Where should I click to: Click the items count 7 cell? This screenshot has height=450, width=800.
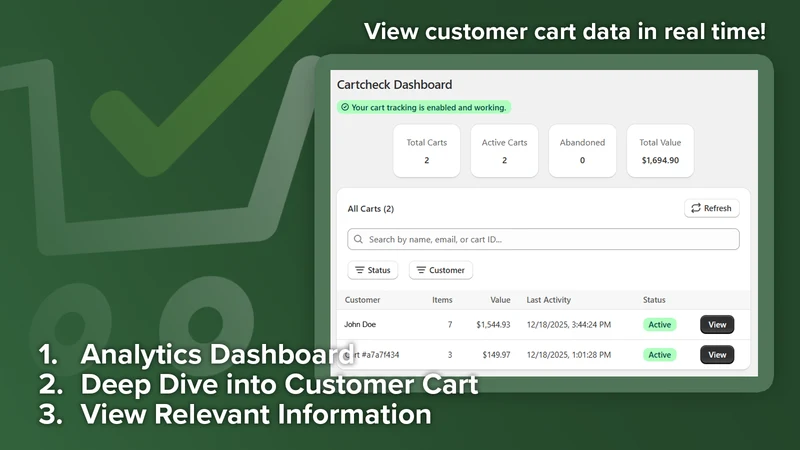[x=449, y=324]
